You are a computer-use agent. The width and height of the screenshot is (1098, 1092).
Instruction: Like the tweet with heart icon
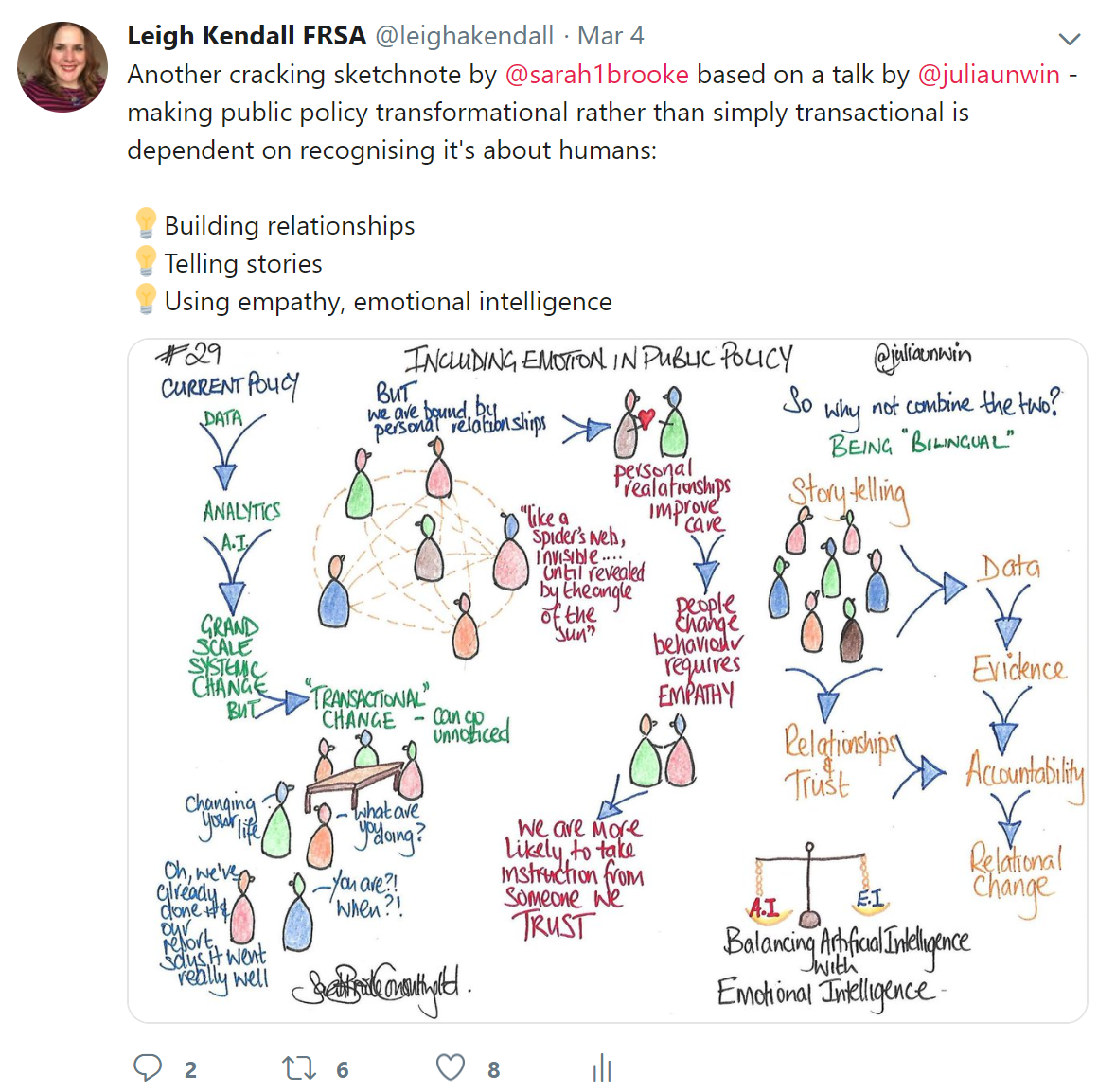coord(451,1068)
